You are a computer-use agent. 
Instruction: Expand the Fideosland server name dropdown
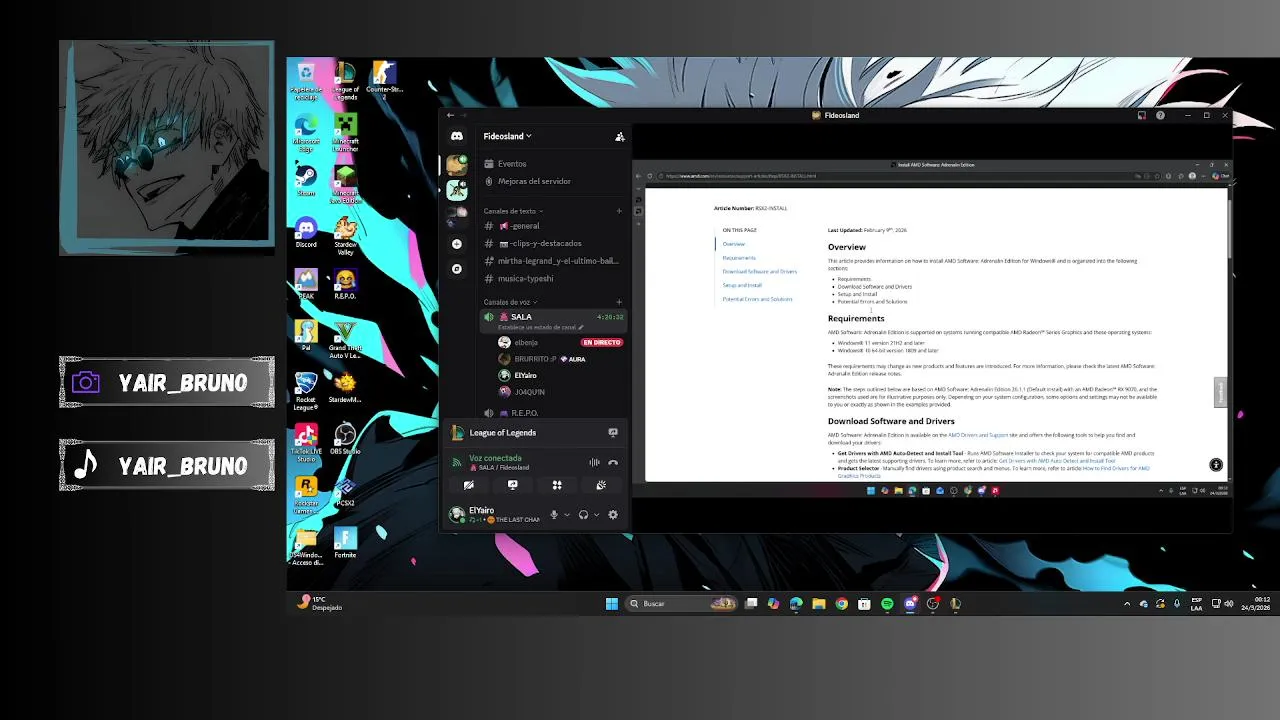(507, 136)
